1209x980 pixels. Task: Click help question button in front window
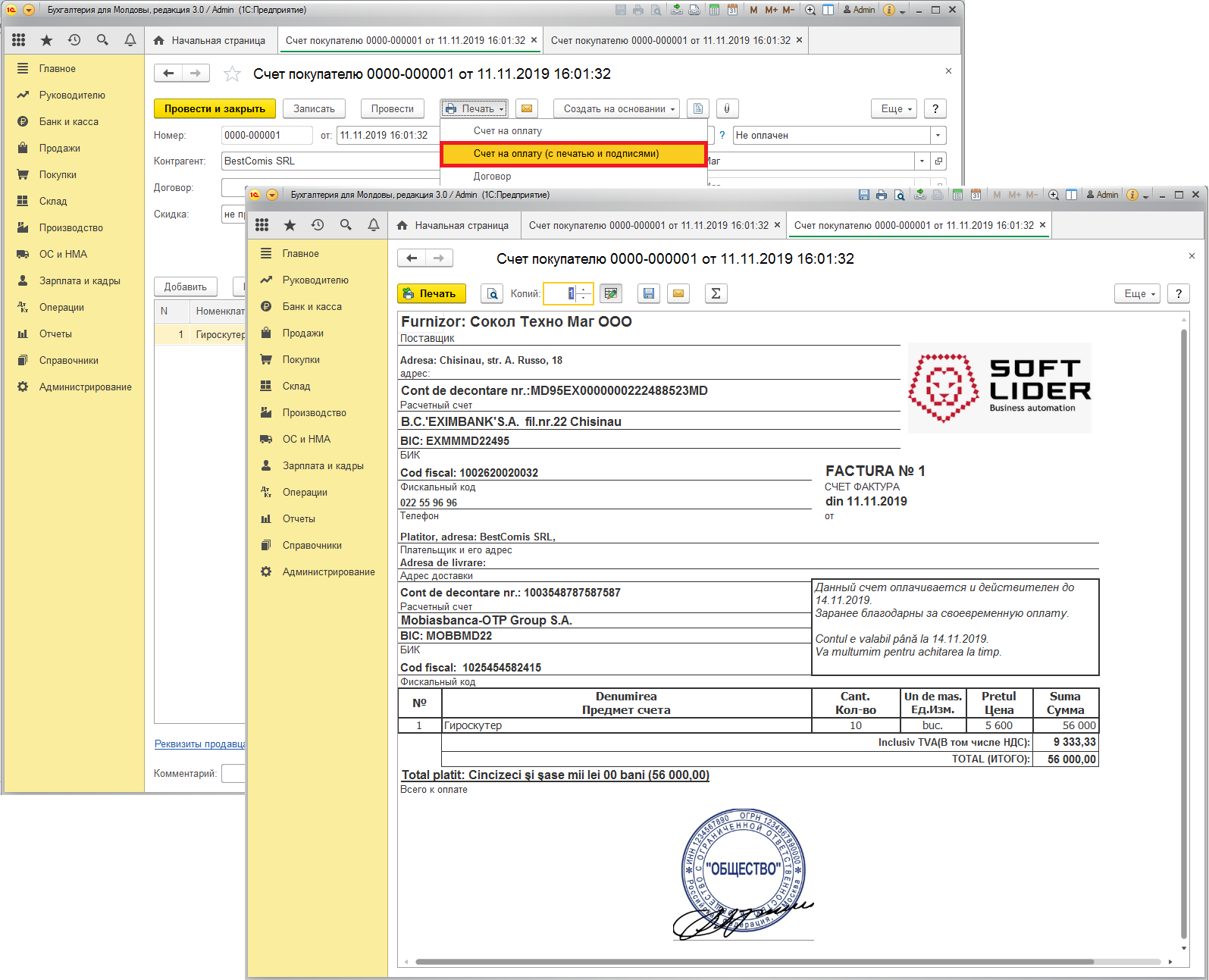click(x=1179, y=293)
